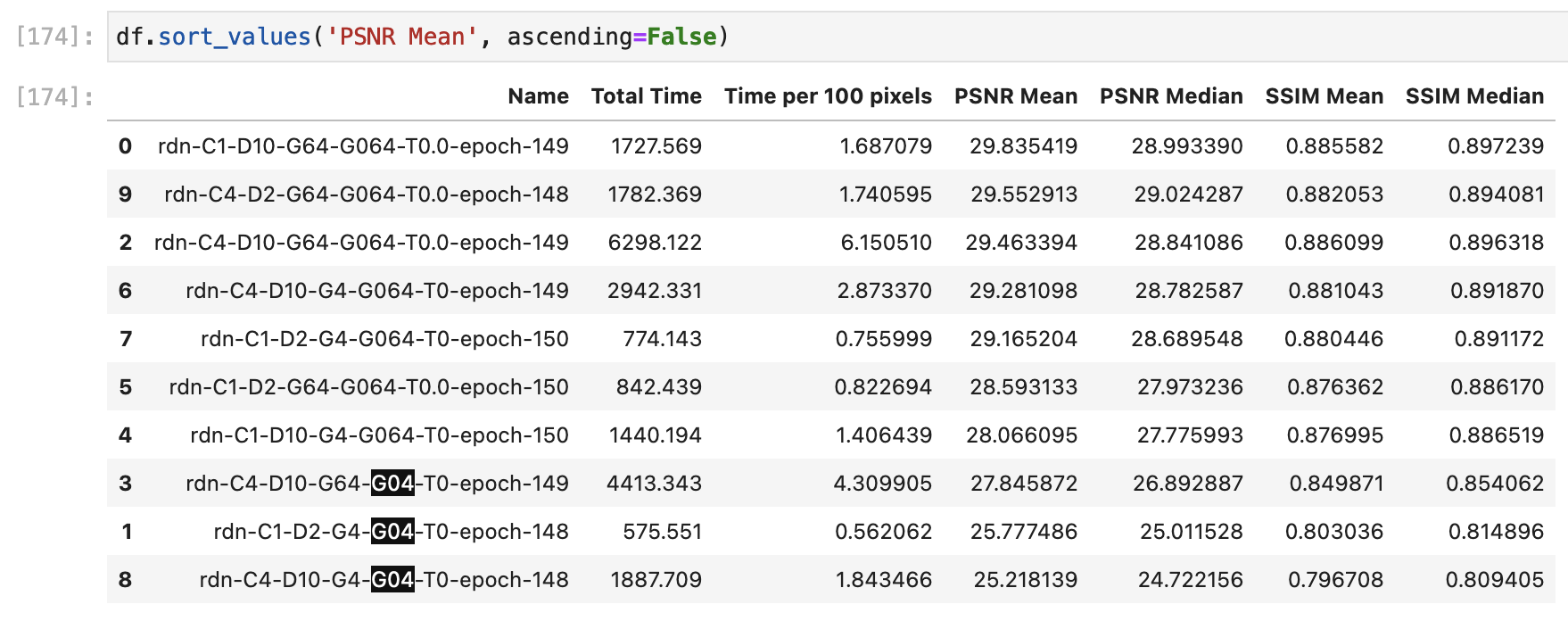
Task: Click PSNR Mean value 29.835419
Action: [1023, 146]
